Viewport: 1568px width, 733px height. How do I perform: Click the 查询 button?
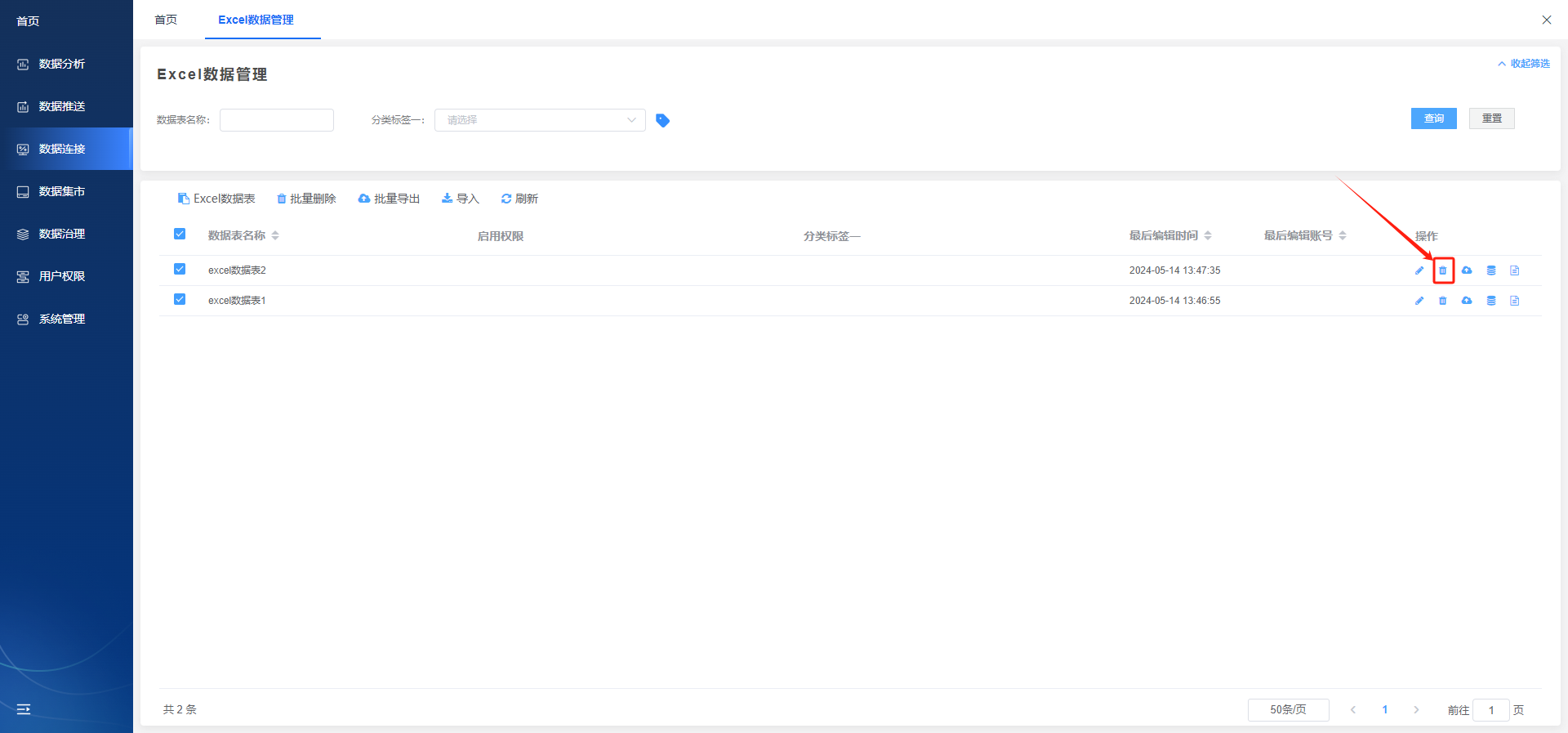[x=1434, y=118]
